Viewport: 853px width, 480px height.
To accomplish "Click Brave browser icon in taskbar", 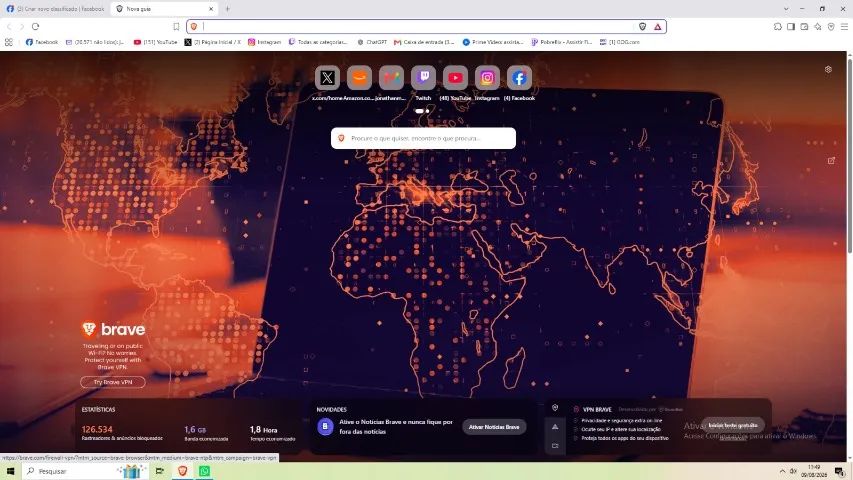I will click(182, 471).
